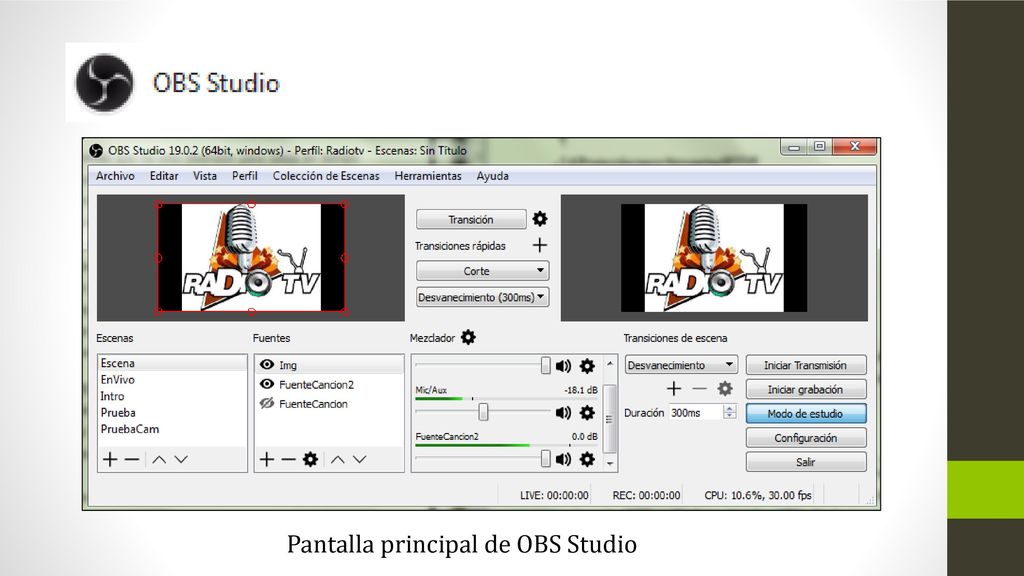Click the Duración 300ms input field
The width and height of the screenshot is (1024, 576).
(696, 413)
